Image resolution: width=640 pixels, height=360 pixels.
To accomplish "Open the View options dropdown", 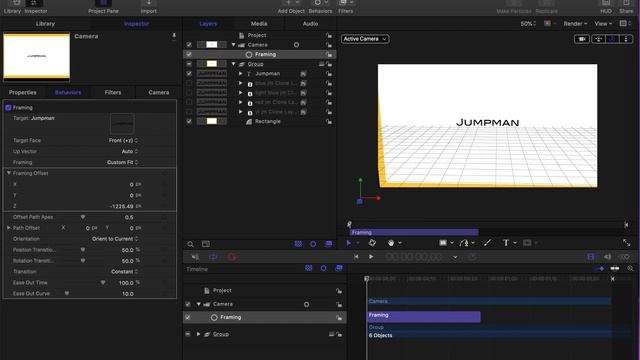I will click(x=603, y=24).
